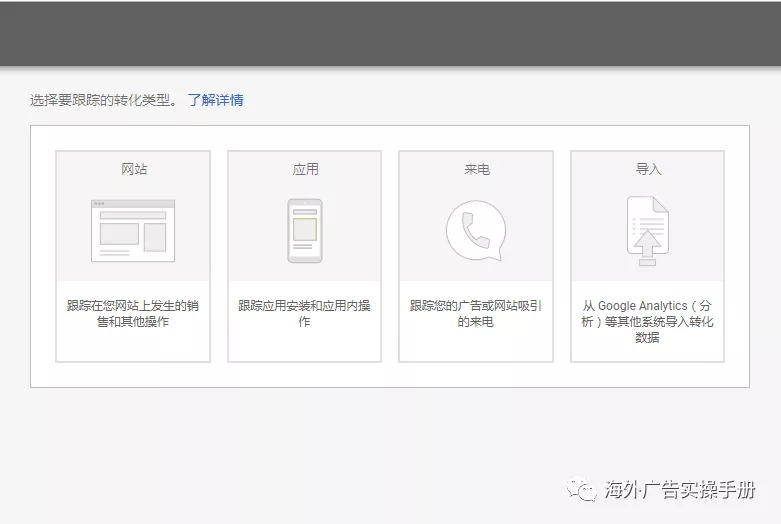Click the 跟踪在您网站上发生的销售和其他操作 description

(133, 314)
